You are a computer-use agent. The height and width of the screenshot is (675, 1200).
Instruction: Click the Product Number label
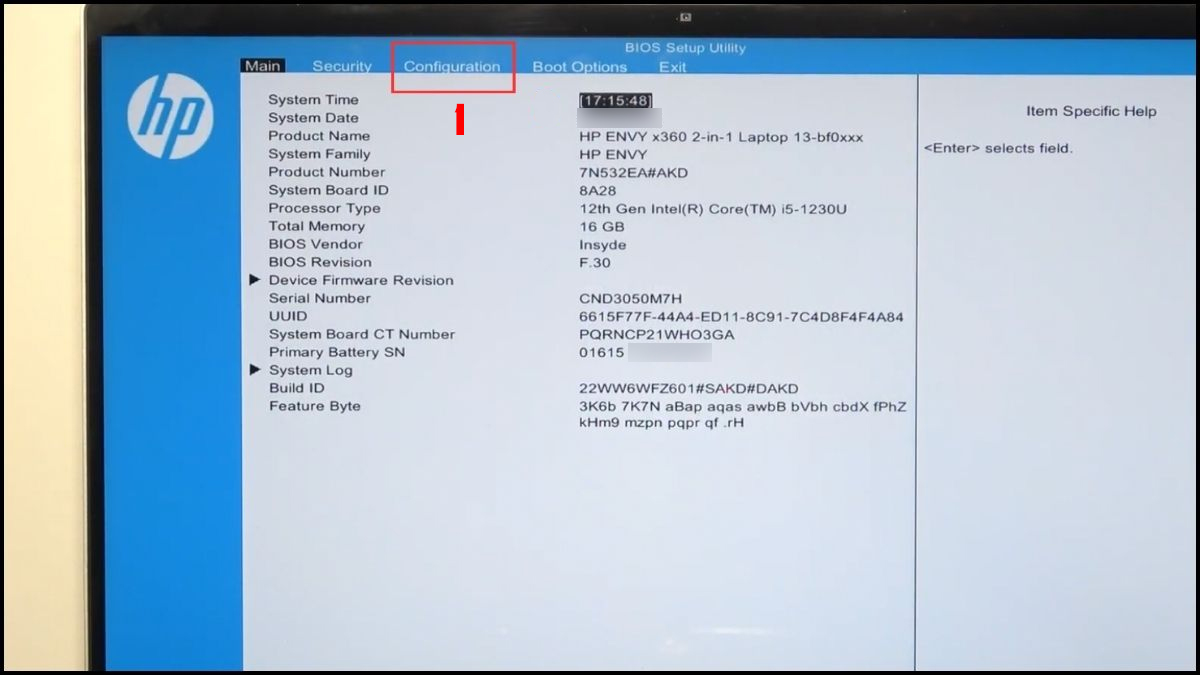(326, 172)
